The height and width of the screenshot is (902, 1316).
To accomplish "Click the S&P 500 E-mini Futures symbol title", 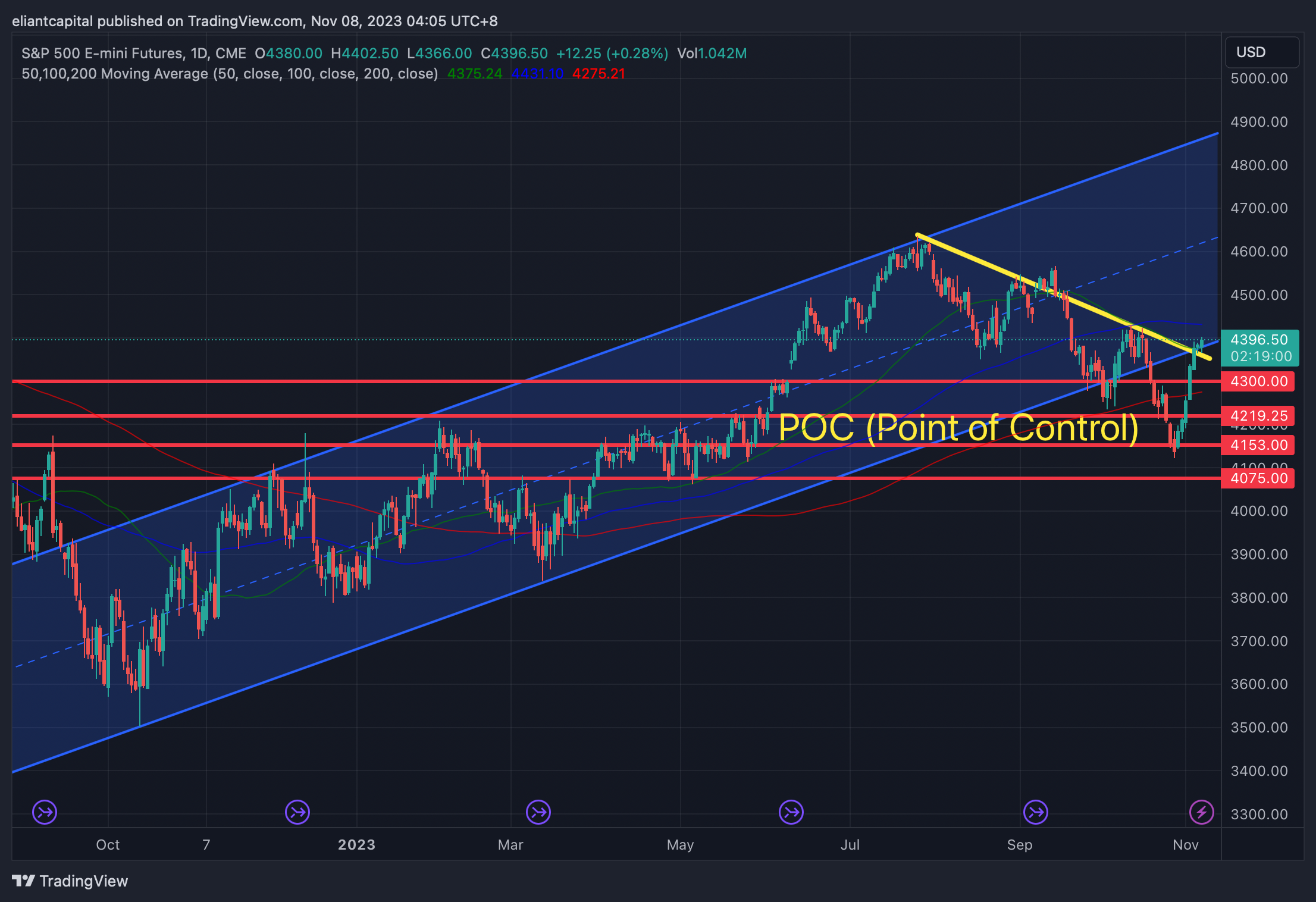I will click(x=133, y=54).
